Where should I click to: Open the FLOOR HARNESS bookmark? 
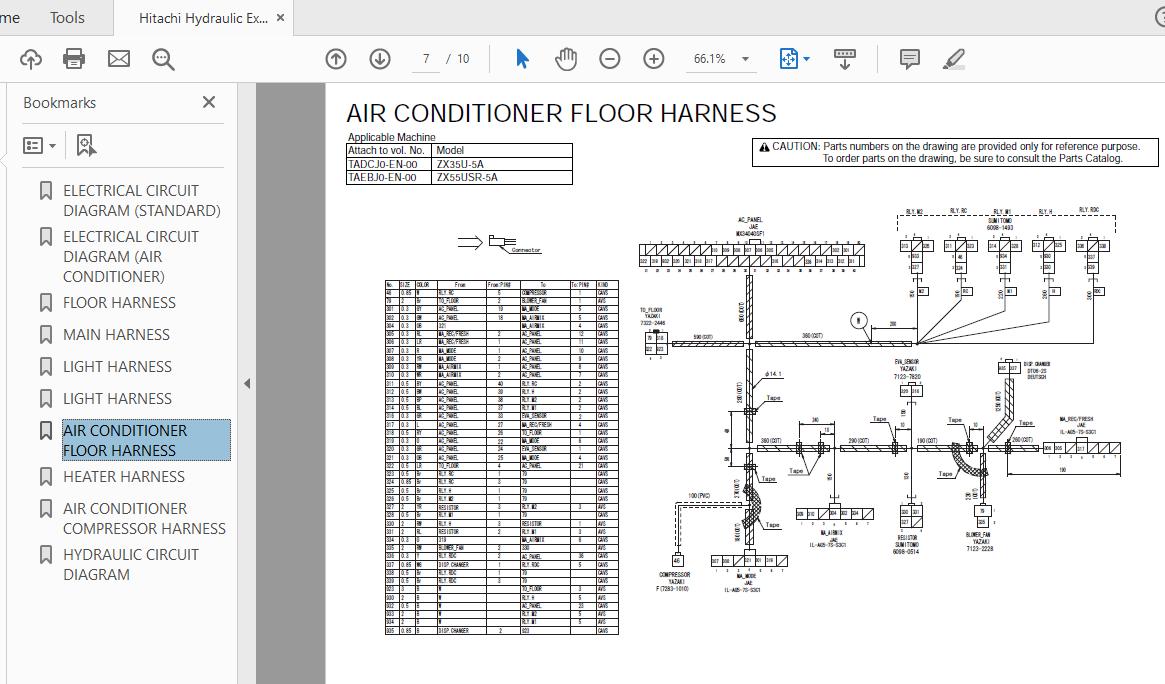click(119, 302)
